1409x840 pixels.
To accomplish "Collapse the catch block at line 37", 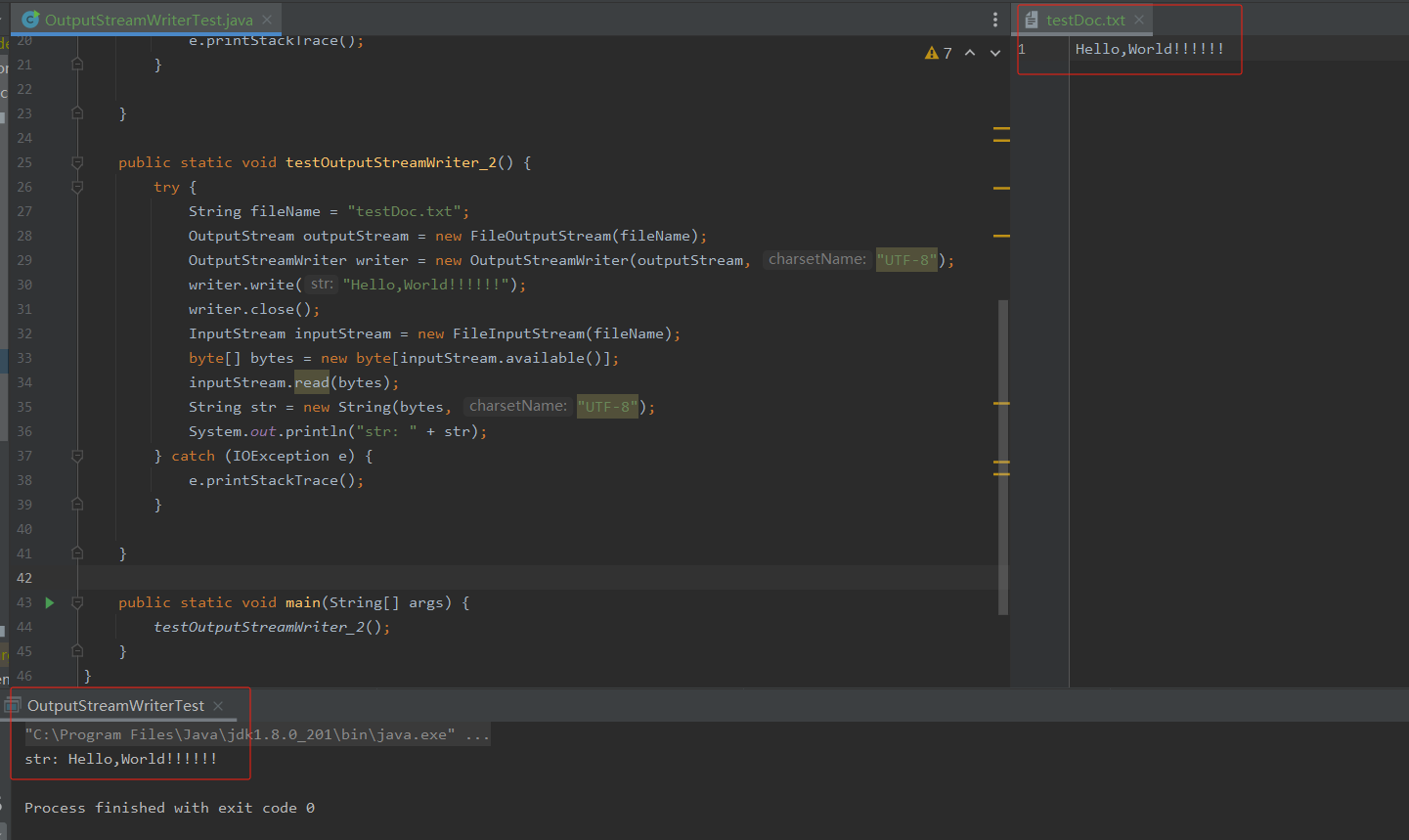I will click(x=77, y=456).
